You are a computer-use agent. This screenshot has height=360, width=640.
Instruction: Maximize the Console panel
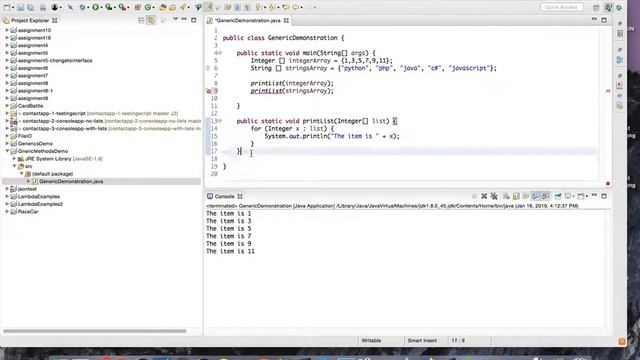[604, 196]
